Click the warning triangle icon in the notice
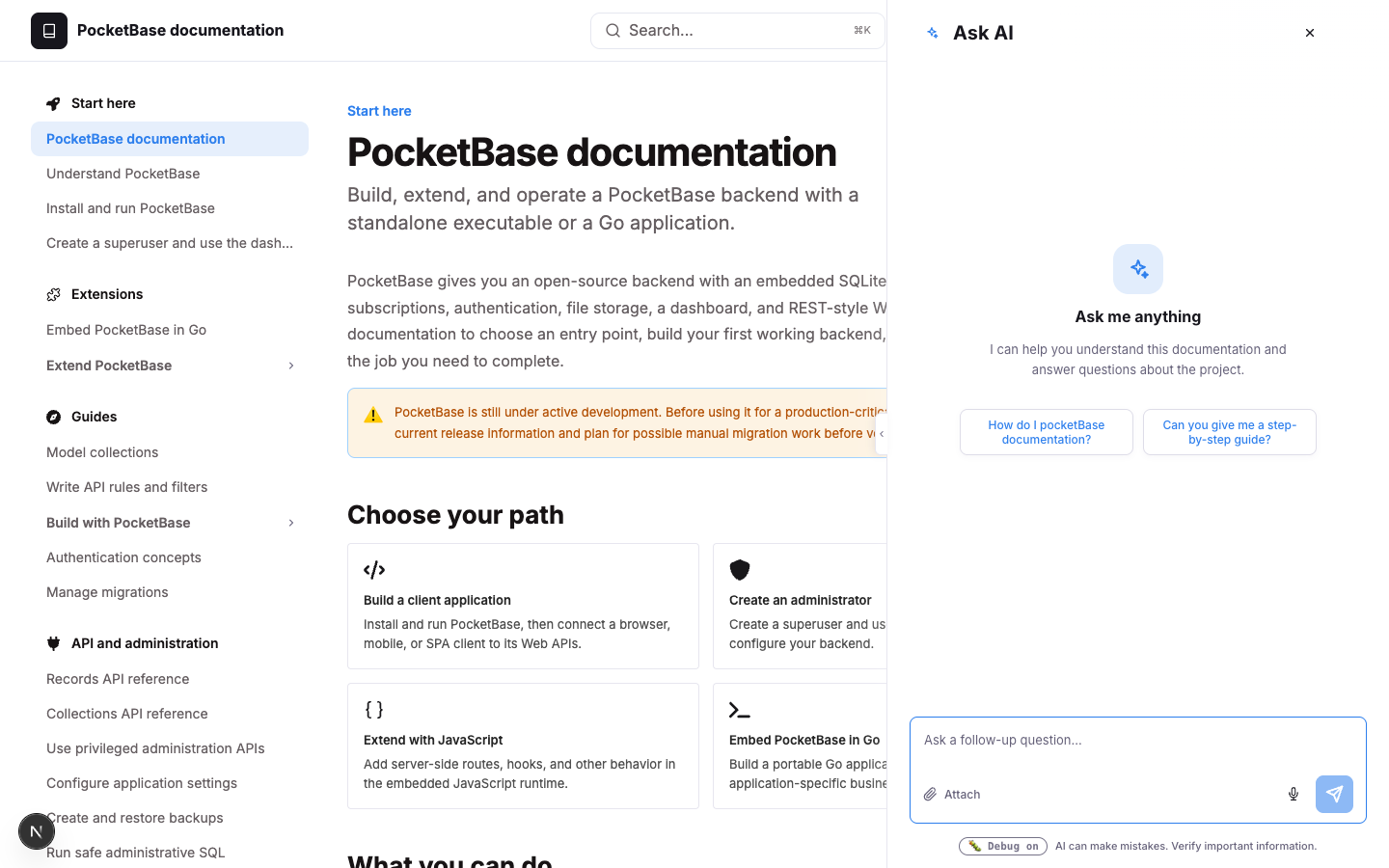Screen dimensions: 1389x868 click(373, 416)
